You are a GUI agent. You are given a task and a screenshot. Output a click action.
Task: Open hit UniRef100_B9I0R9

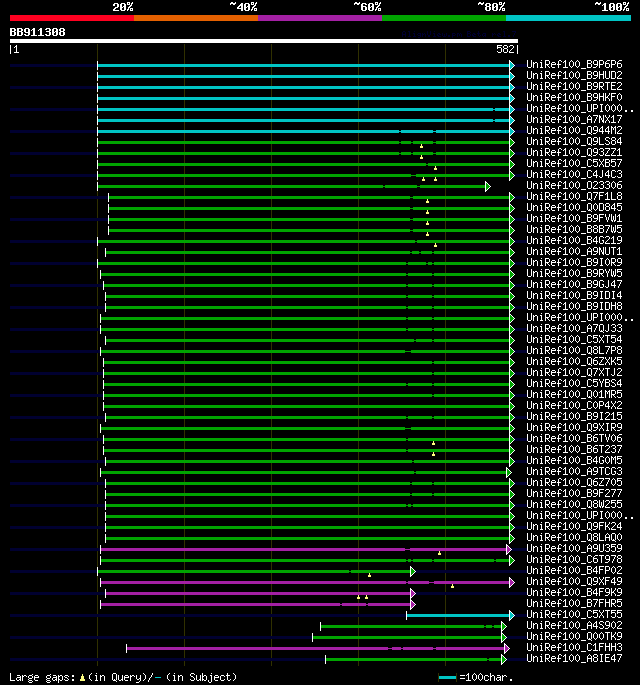coord(574,263)
